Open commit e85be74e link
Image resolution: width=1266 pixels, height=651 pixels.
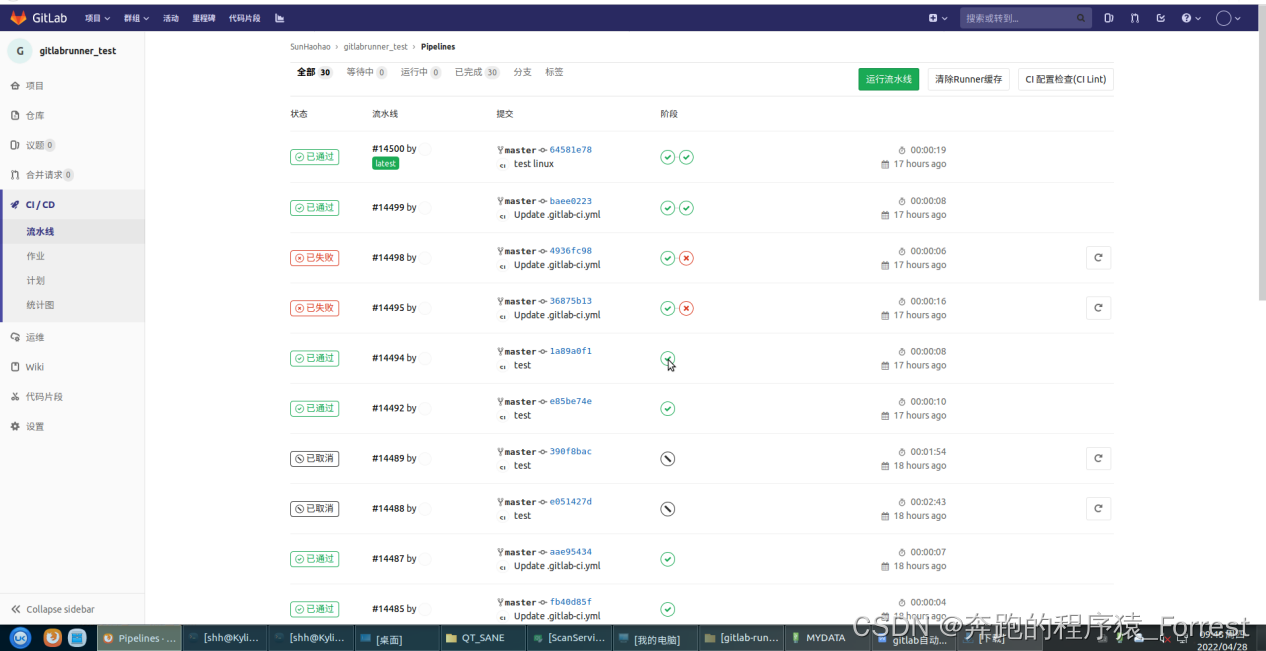tap(570, 401)
